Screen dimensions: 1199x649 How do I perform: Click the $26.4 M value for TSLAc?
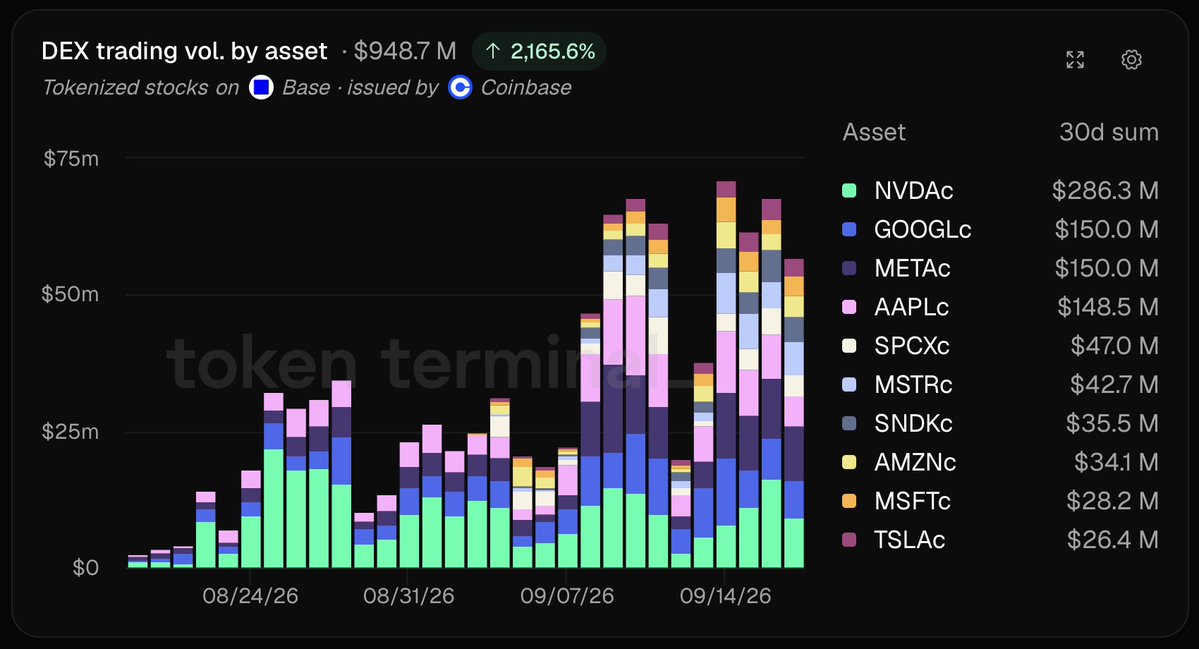click(x=1113, y=540)
